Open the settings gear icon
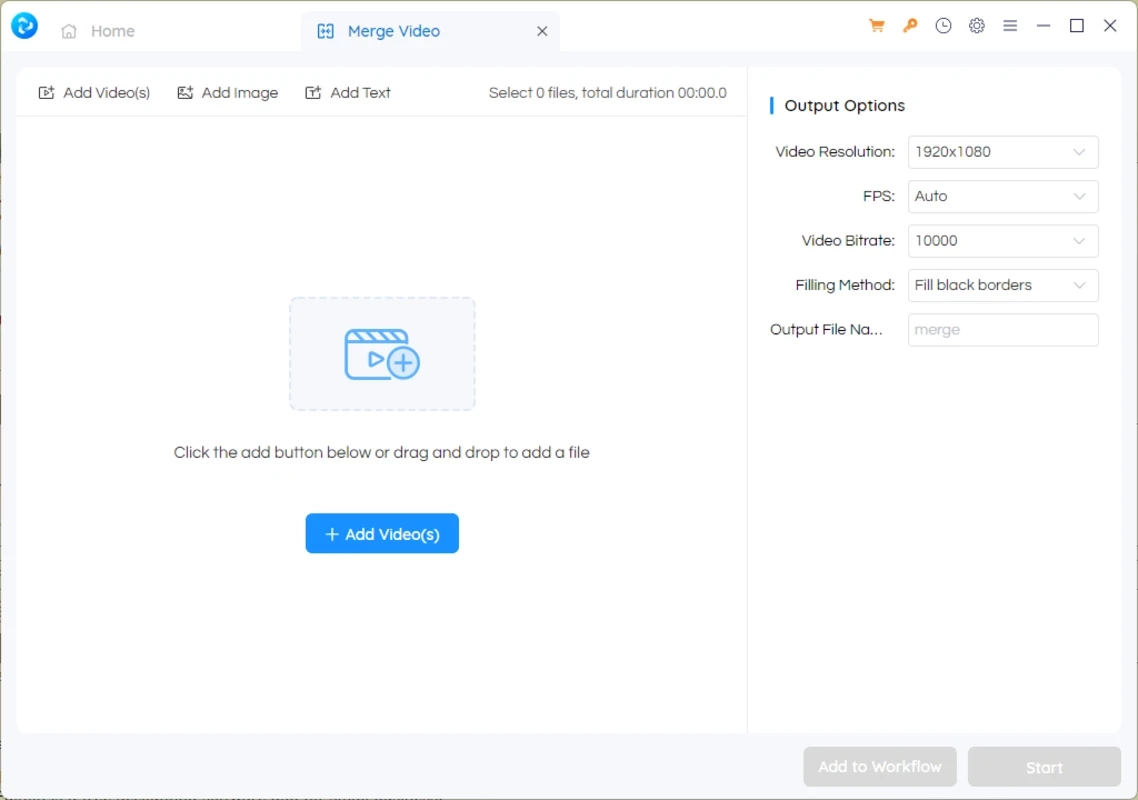Image resolution: width=1138 pixels, height=800 pixels. click(x=977, y=27)
